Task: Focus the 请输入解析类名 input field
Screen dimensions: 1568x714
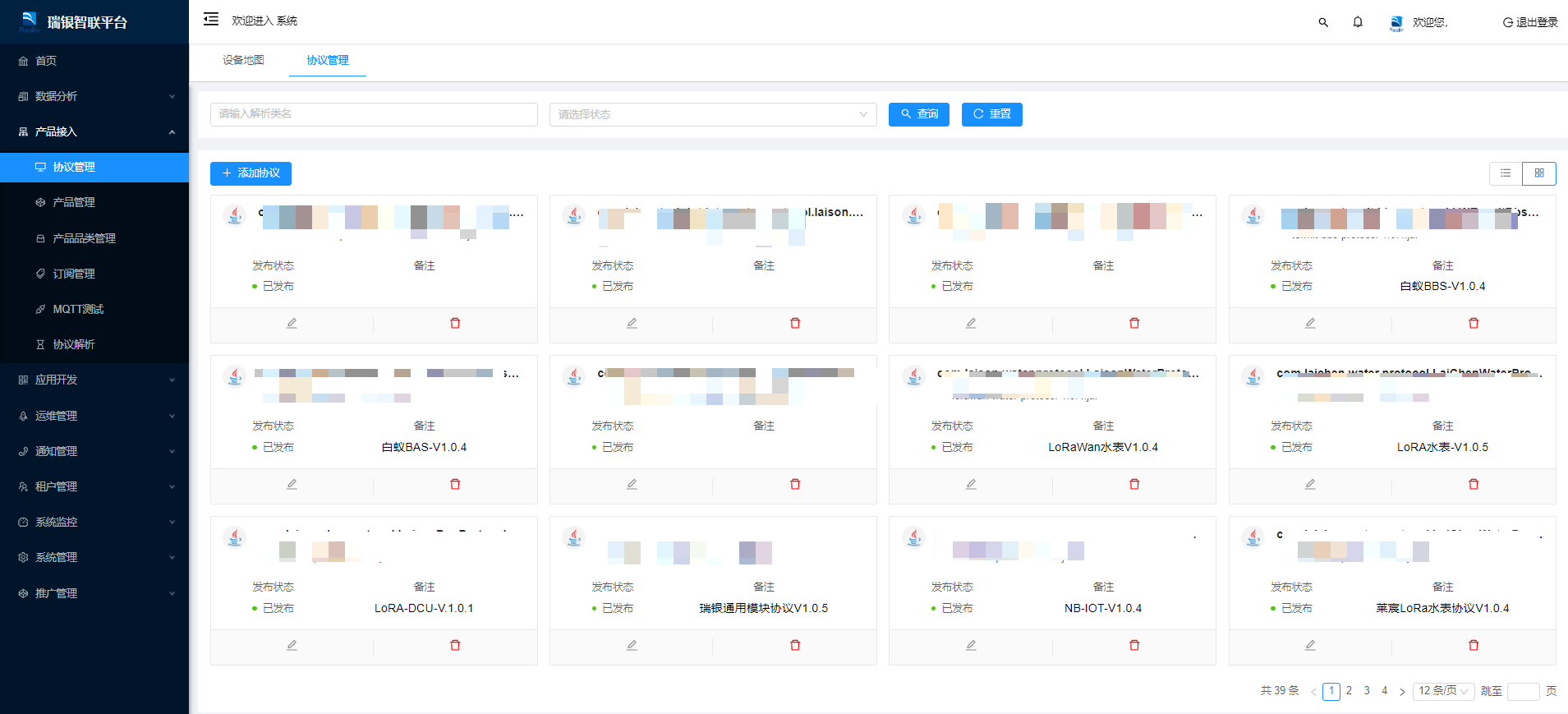Action: pos(374,114)
